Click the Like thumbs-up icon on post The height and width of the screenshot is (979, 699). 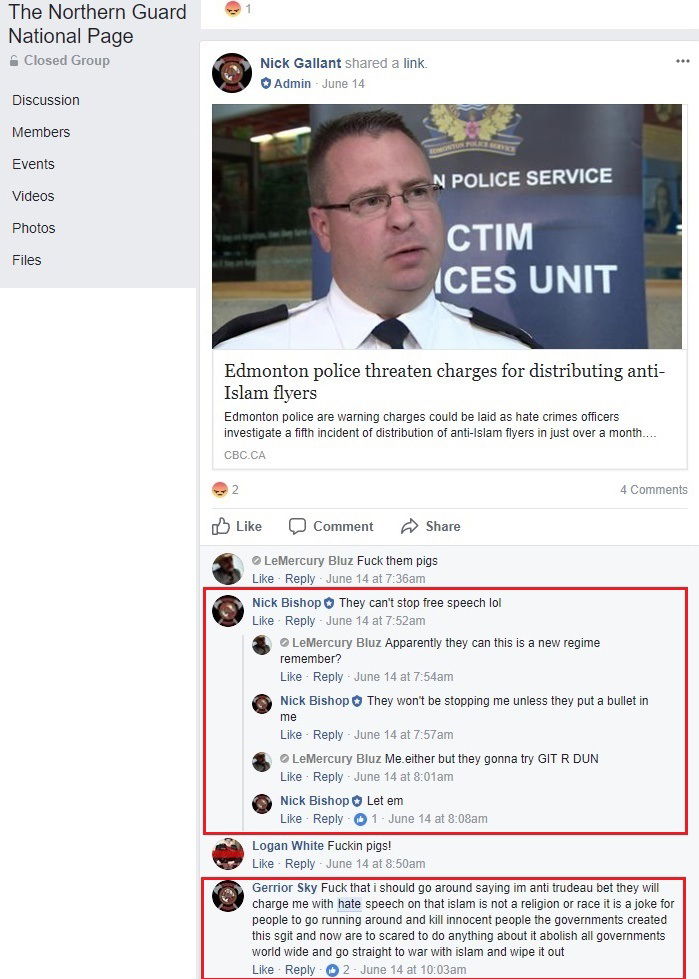[220, 526]
